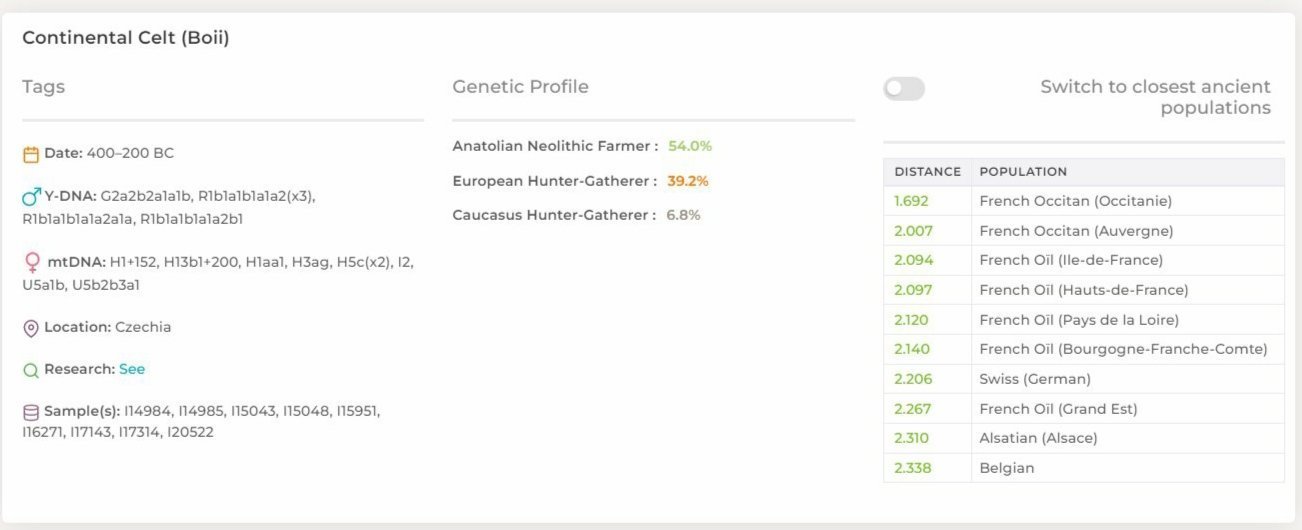
Task: Click the female symbol icon for mtDNA
Action: pyautogui.click(x=32, y=263)
